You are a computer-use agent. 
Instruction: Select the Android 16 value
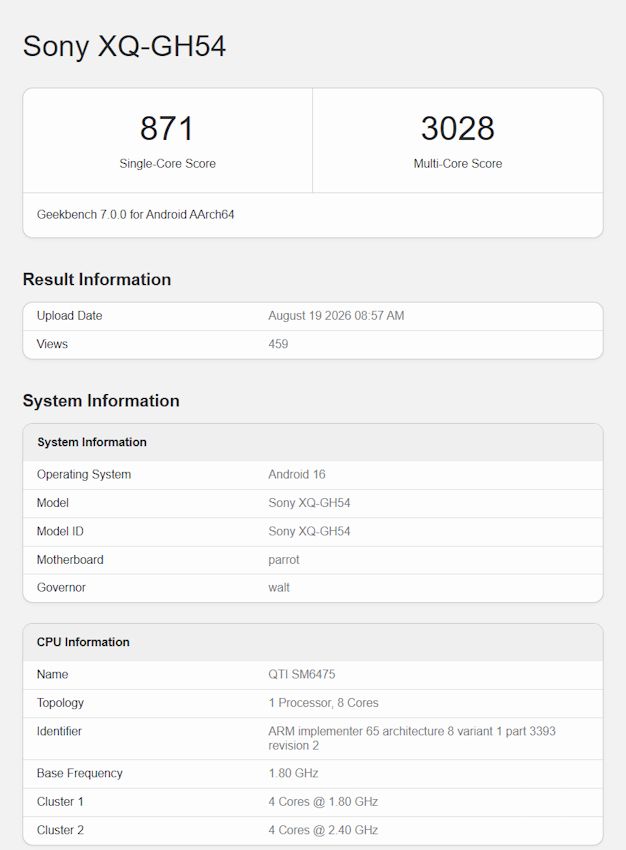296,474
